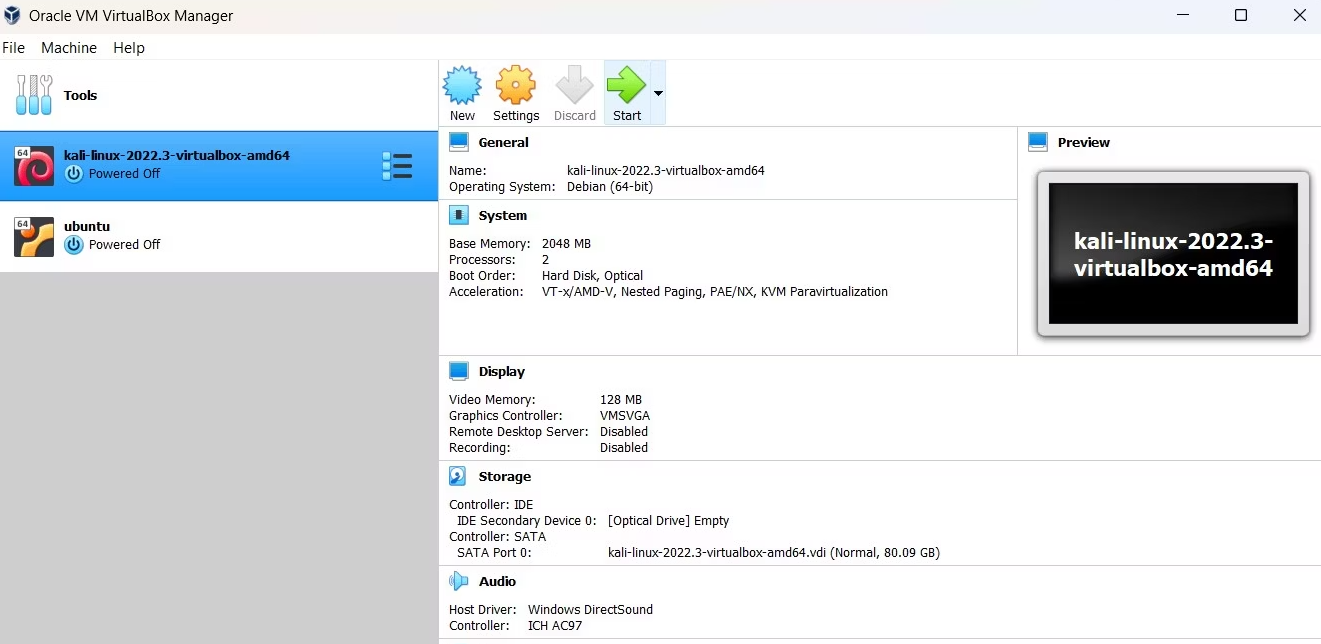This screenshot has height=644, width=1321.
Task: Open the kali VM list menu icon
Action: tap(397, 166)
